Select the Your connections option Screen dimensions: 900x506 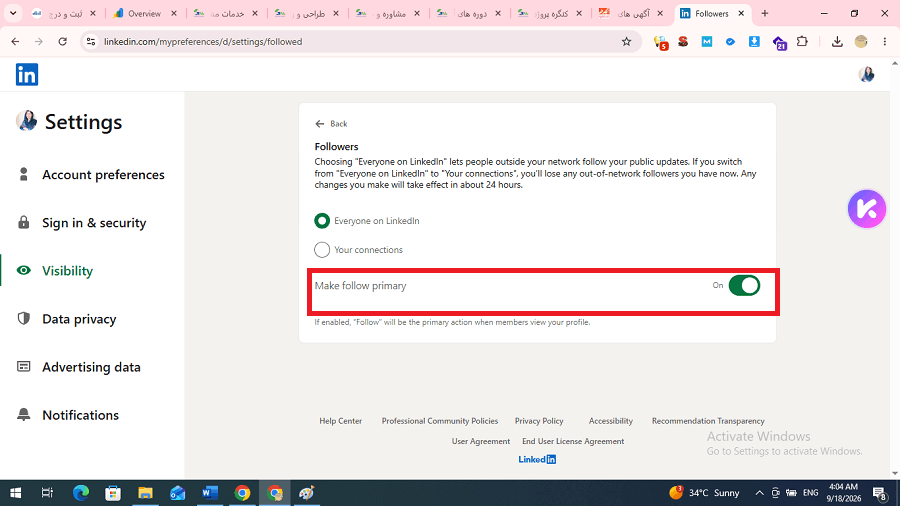click(322, 250)
